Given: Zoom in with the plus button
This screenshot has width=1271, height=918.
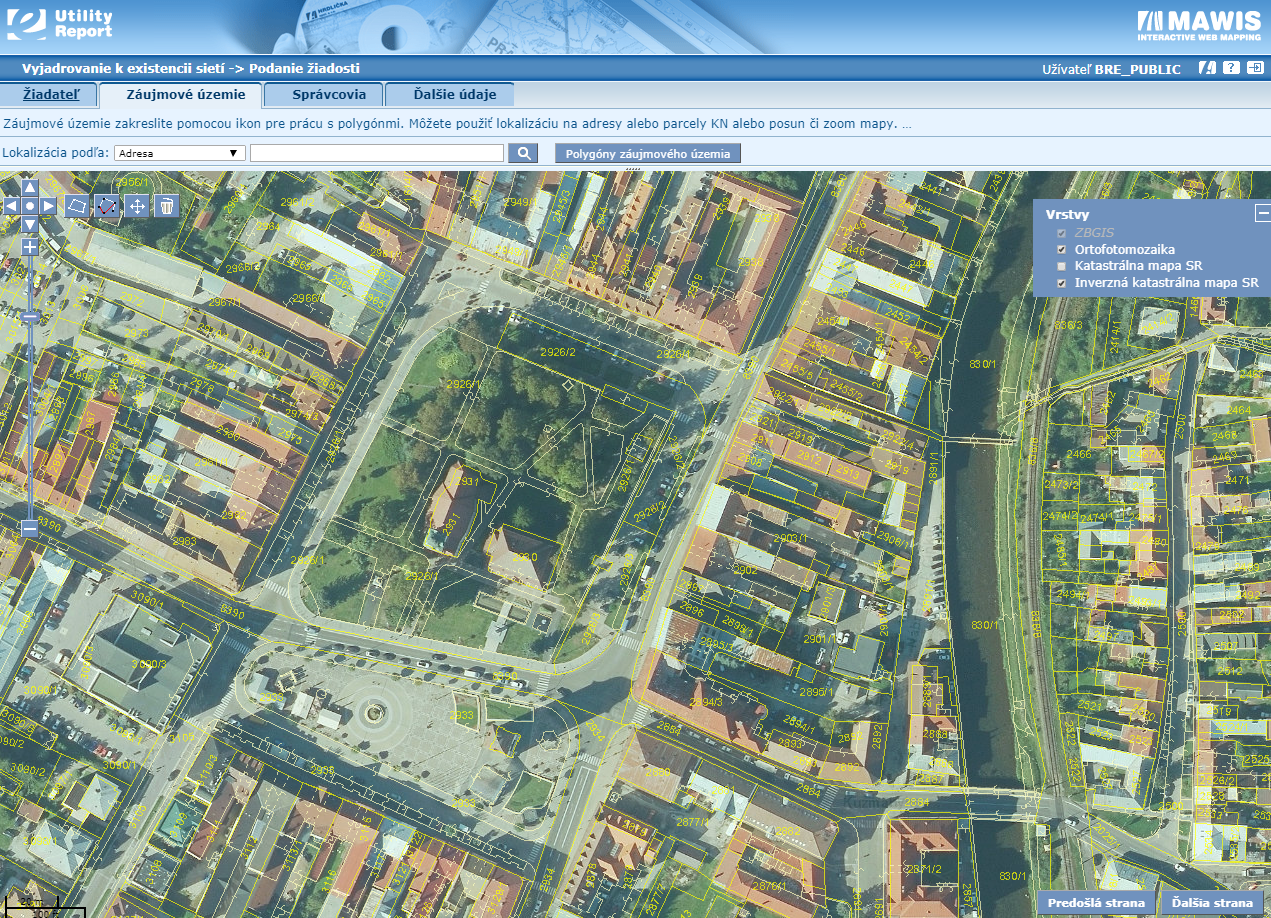Looking at the screenshot, I should pyautogui.click(x=30, y=246).
